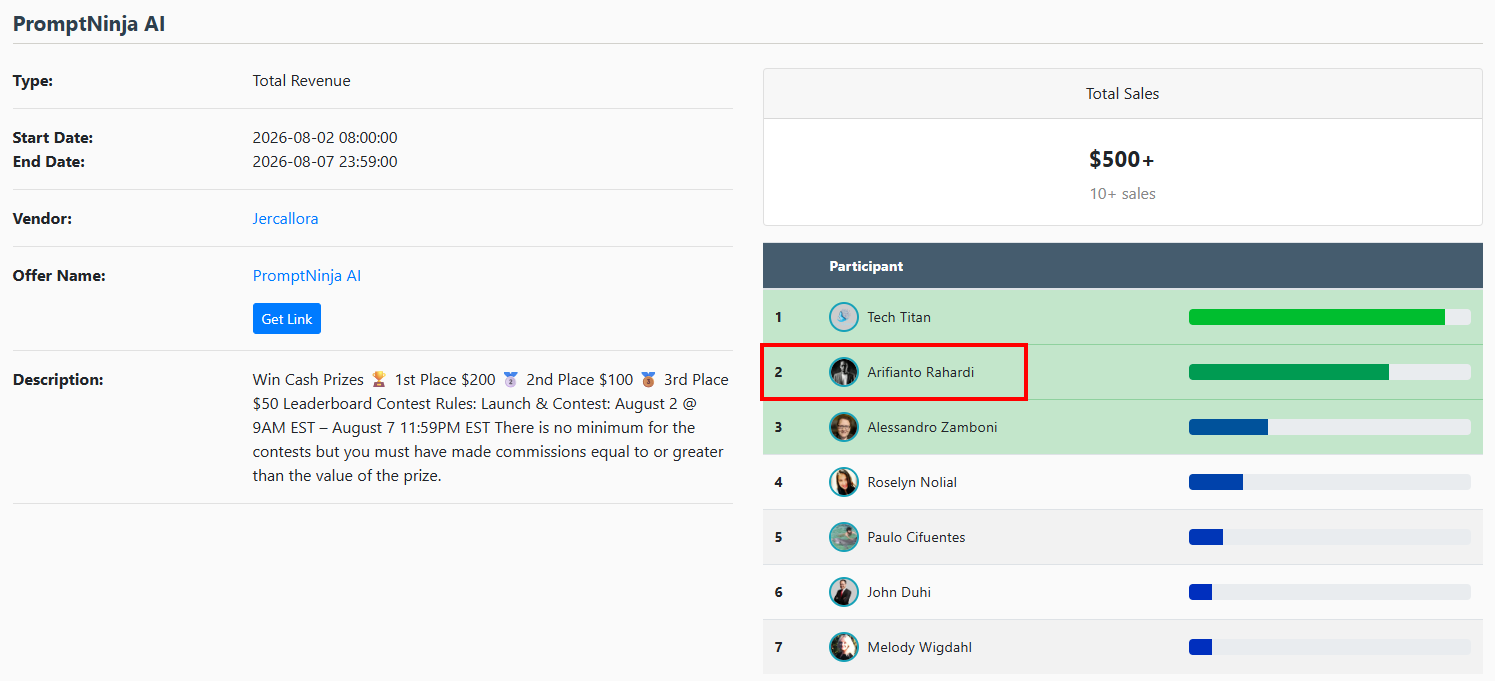The image size is (1495, 681).
Task: Click rank number 4 in leaderboard
Action: pos(779,482)
